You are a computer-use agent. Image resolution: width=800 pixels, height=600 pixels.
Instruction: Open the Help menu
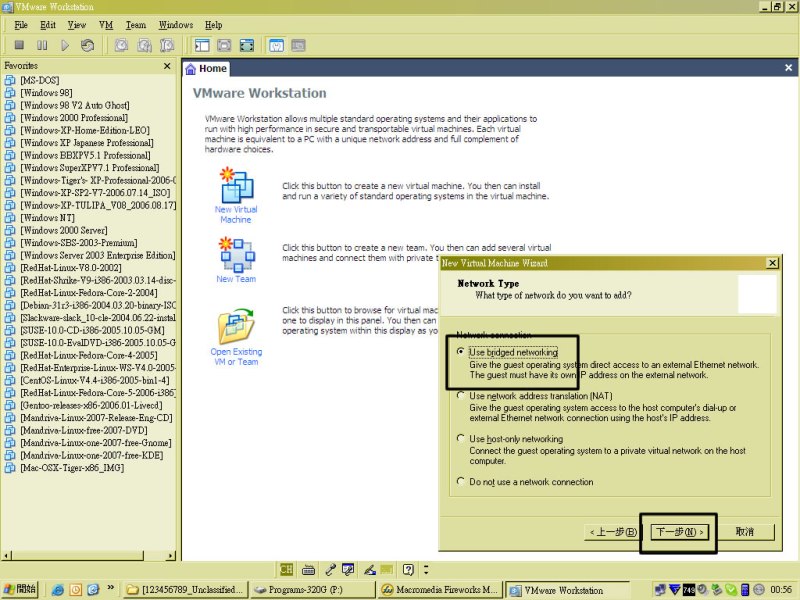213,25
